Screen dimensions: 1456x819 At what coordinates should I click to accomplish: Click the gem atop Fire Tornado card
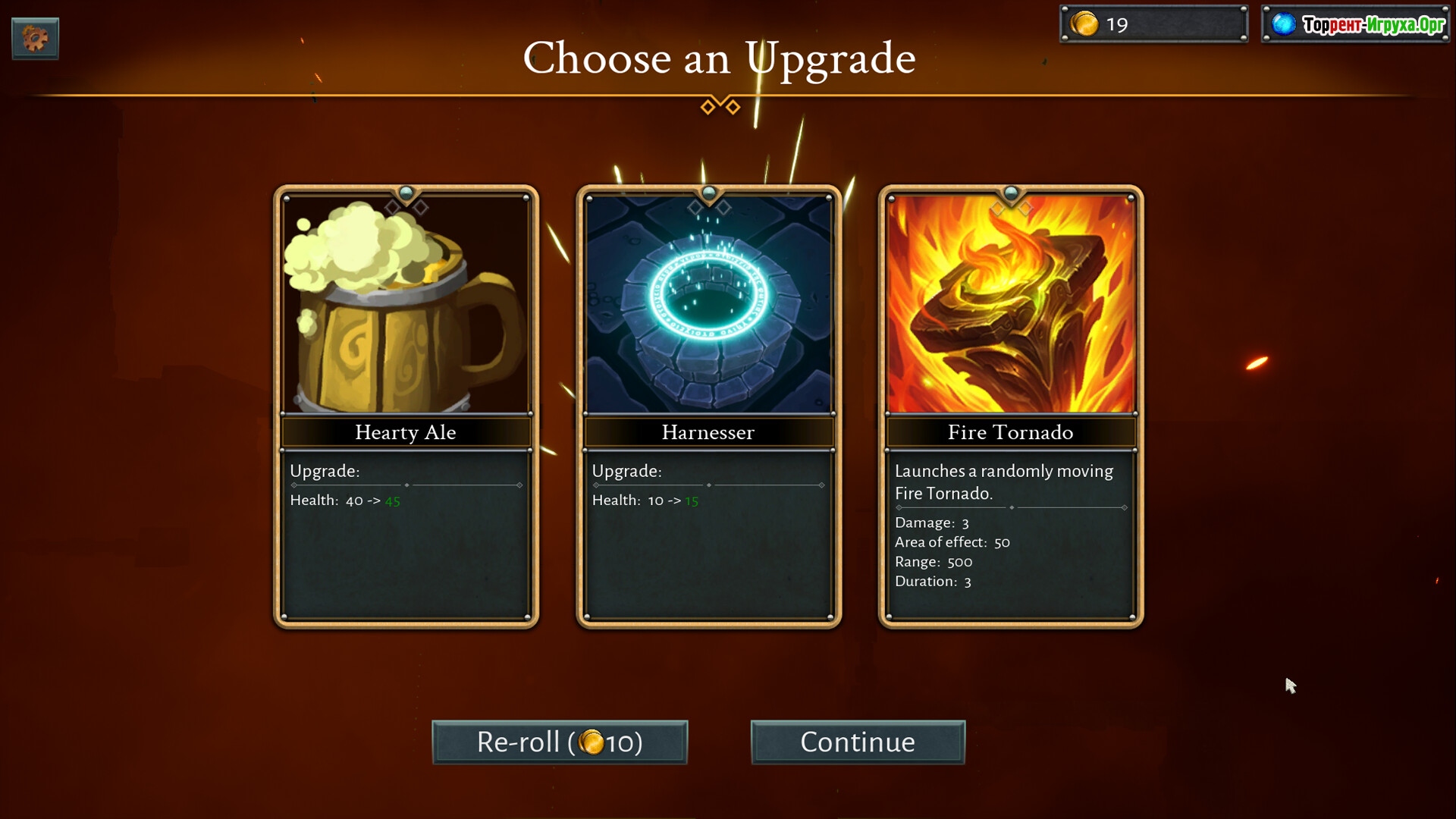1011,193
